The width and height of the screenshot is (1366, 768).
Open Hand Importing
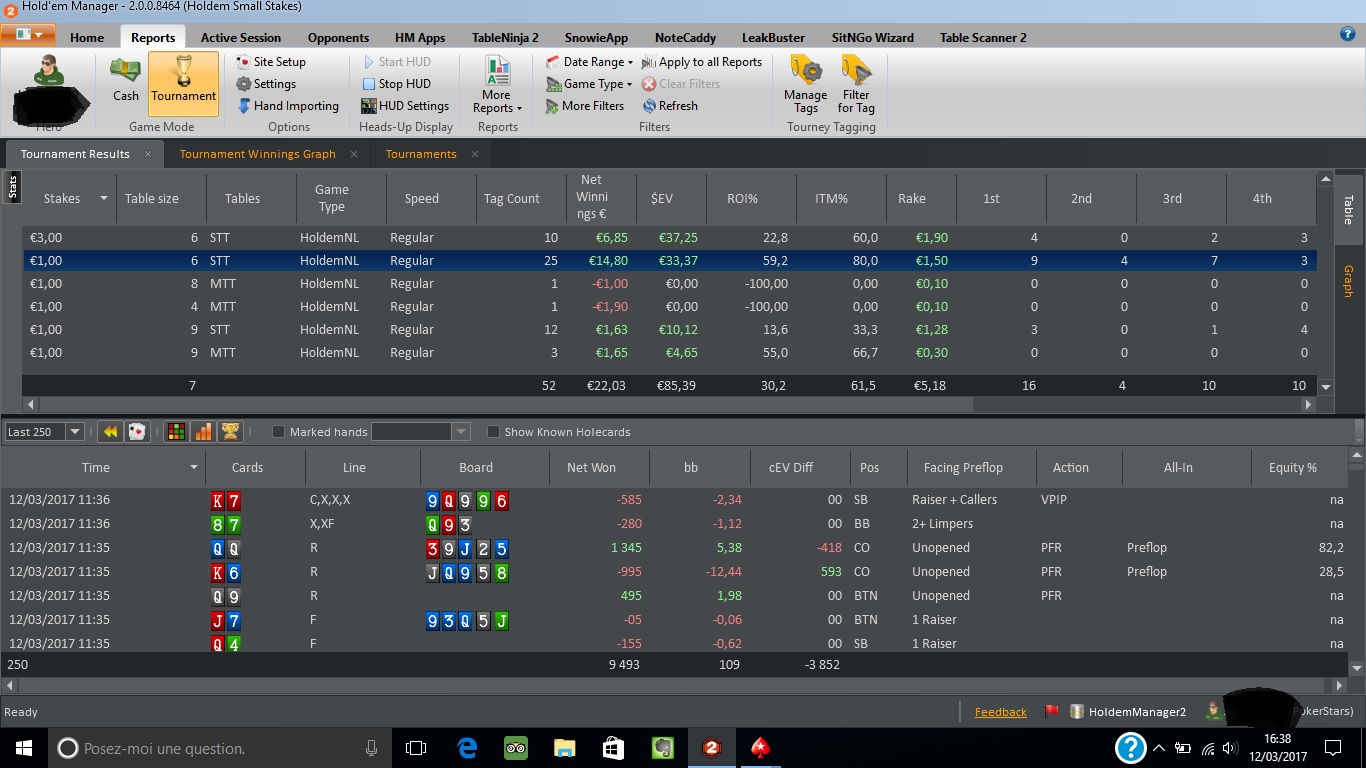[287, 106]
